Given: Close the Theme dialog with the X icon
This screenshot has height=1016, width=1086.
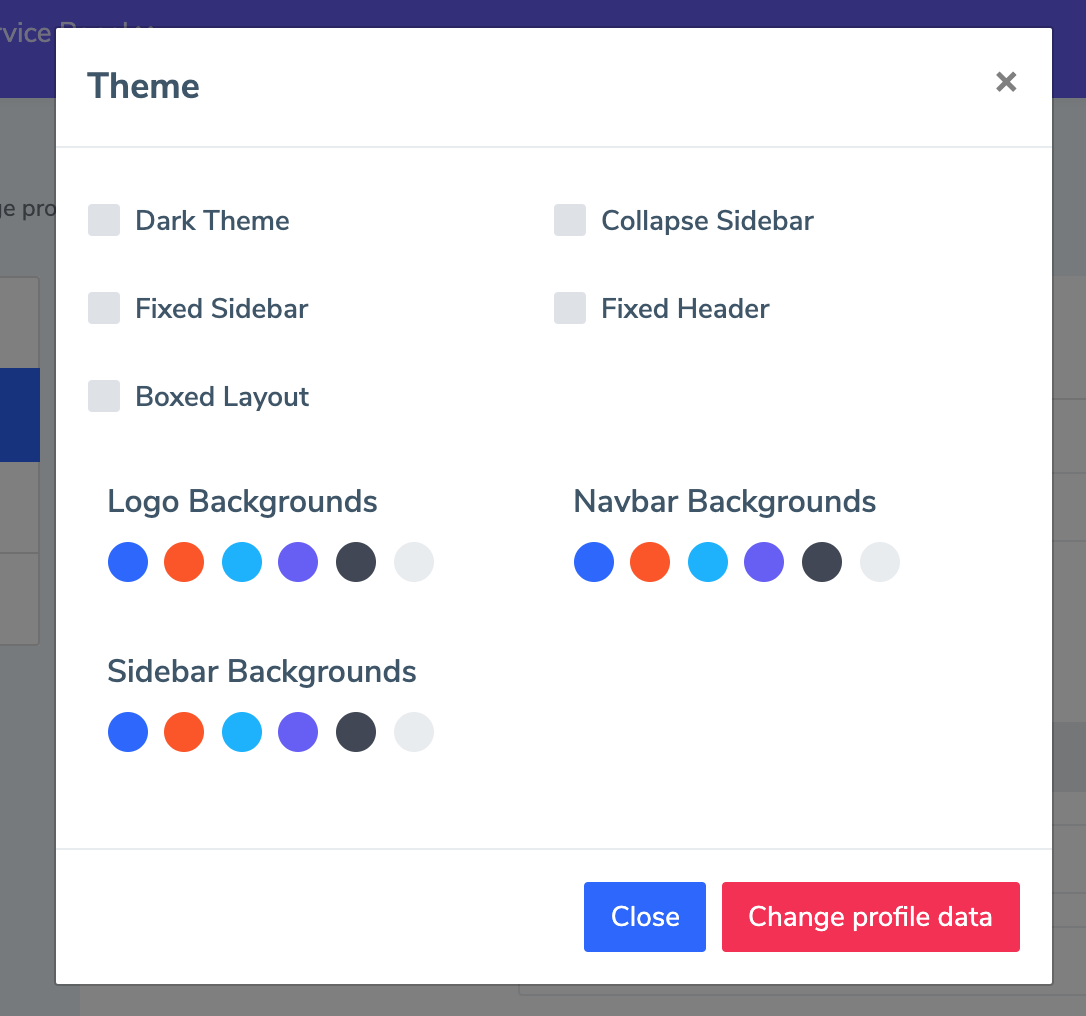Looking at the screenshot, I should (x=1006, y=82).
